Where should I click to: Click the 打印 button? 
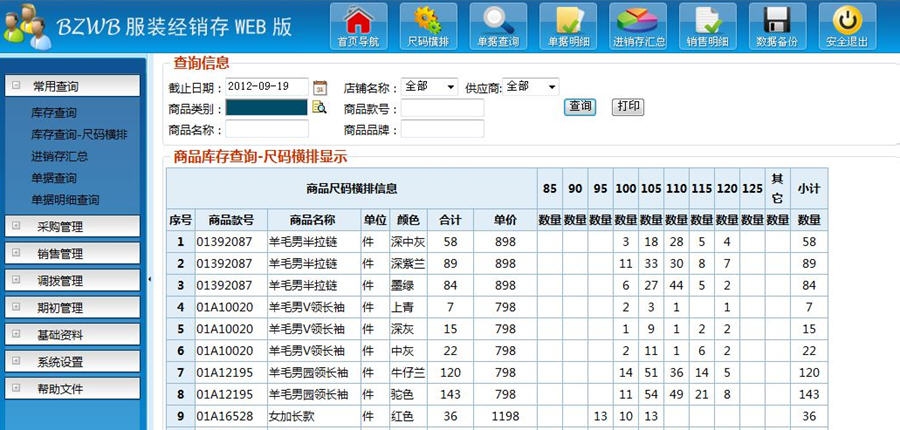[628, 107]
